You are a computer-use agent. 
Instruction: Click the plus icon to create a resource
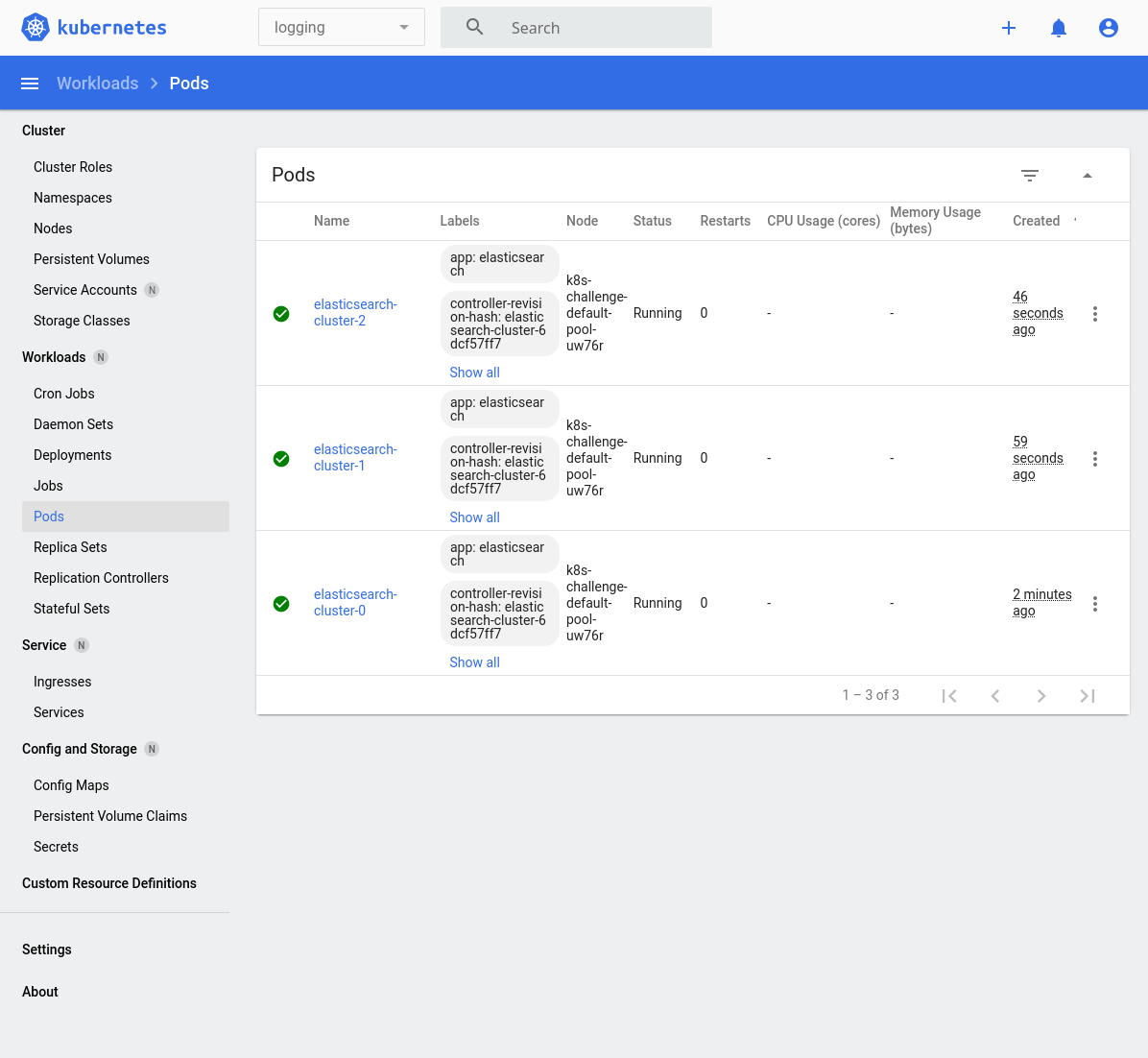click(x=1009, y=28)
